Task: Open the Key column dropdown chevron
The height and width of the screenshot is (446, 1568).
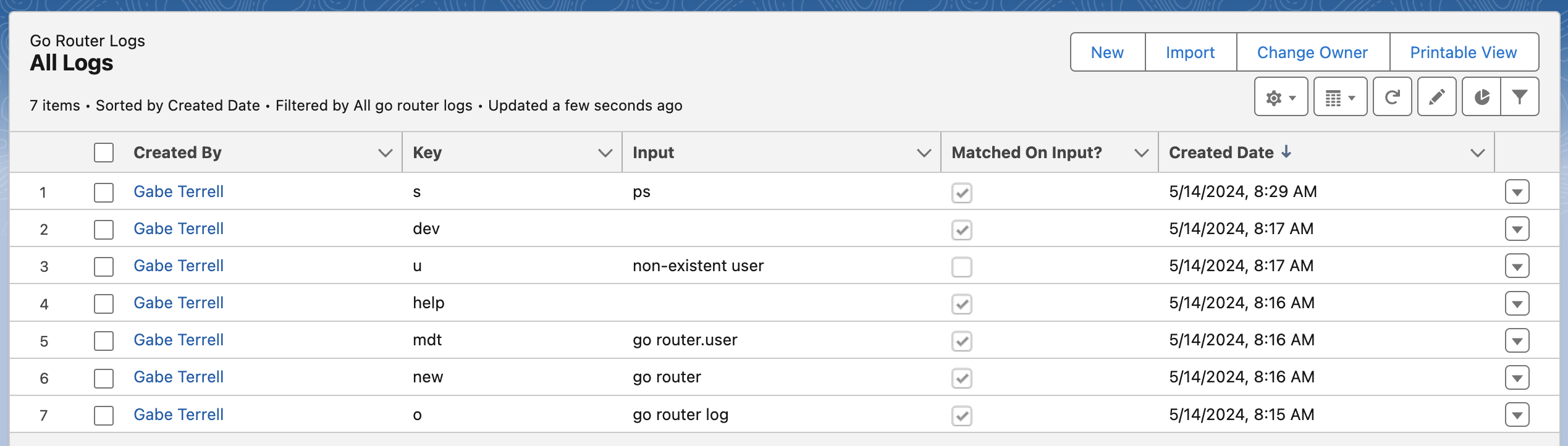Action: 605,153
